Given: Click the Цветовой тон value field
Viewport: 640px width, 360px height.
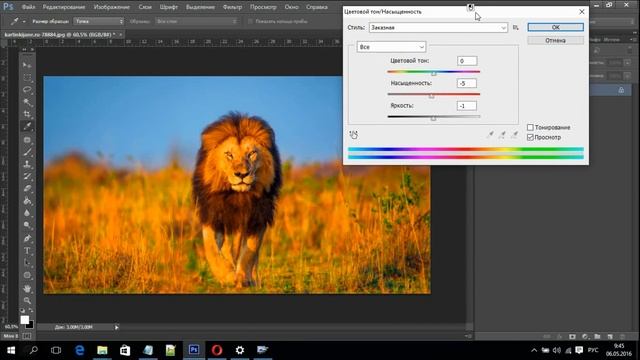Looking at the screenshot, I should click(467, 61).
